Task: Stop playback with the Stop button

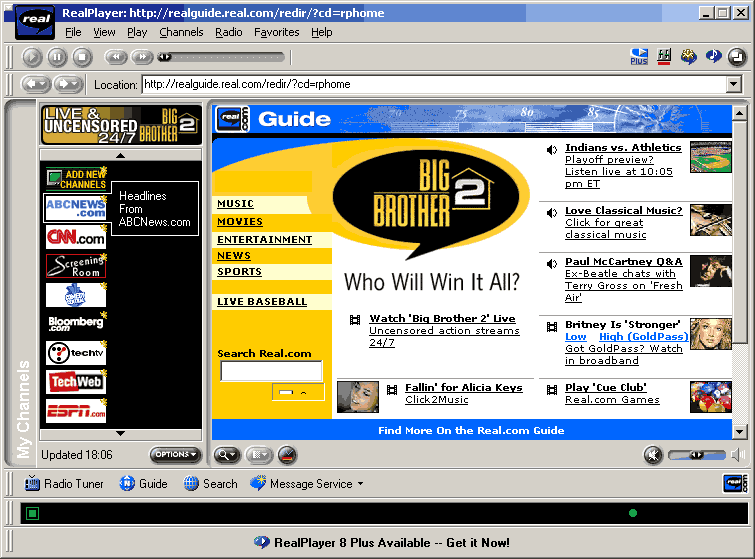Action: coord(82,57)
